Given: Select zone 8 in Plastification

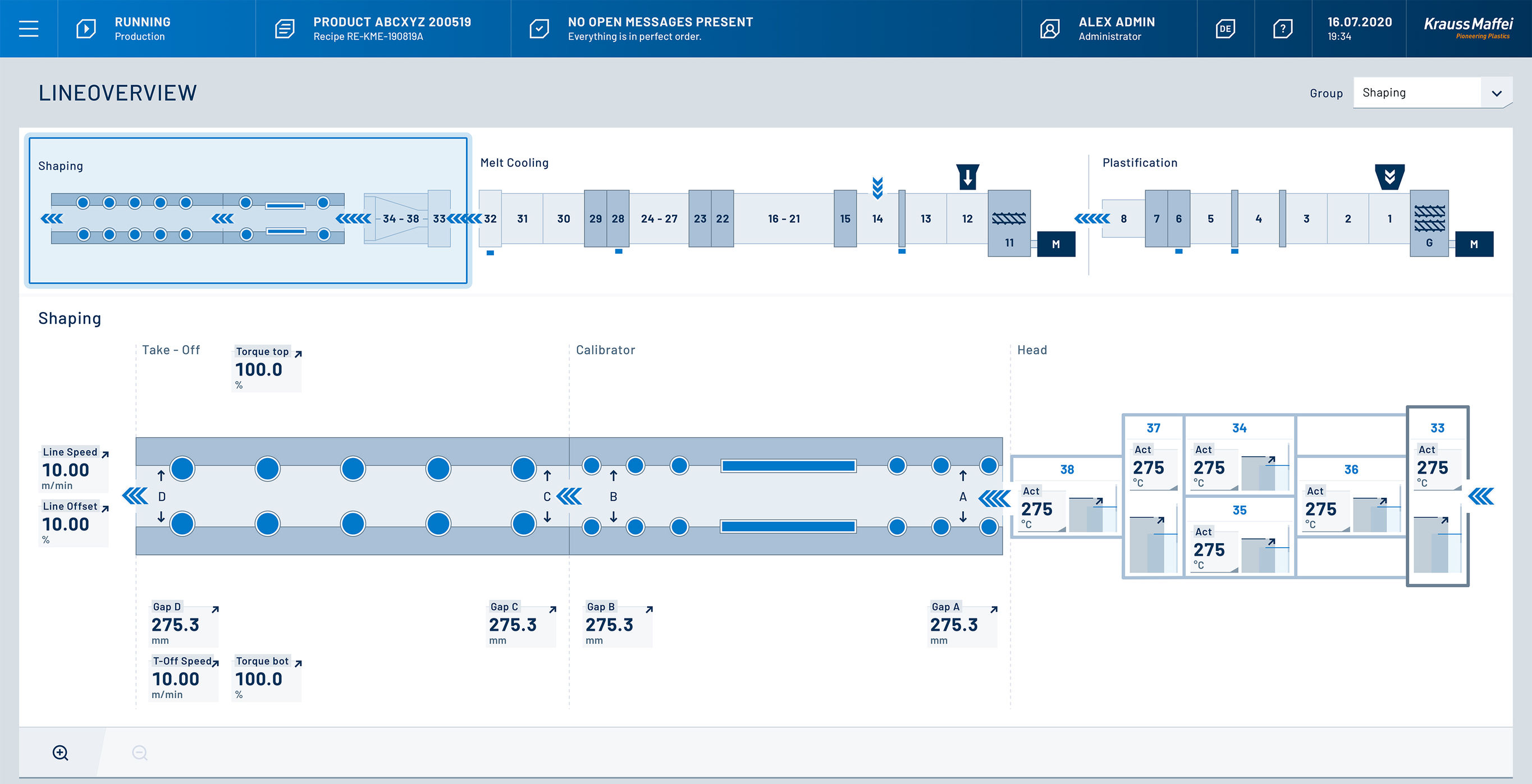Looking at the screenshot, I should (1123, 218).
